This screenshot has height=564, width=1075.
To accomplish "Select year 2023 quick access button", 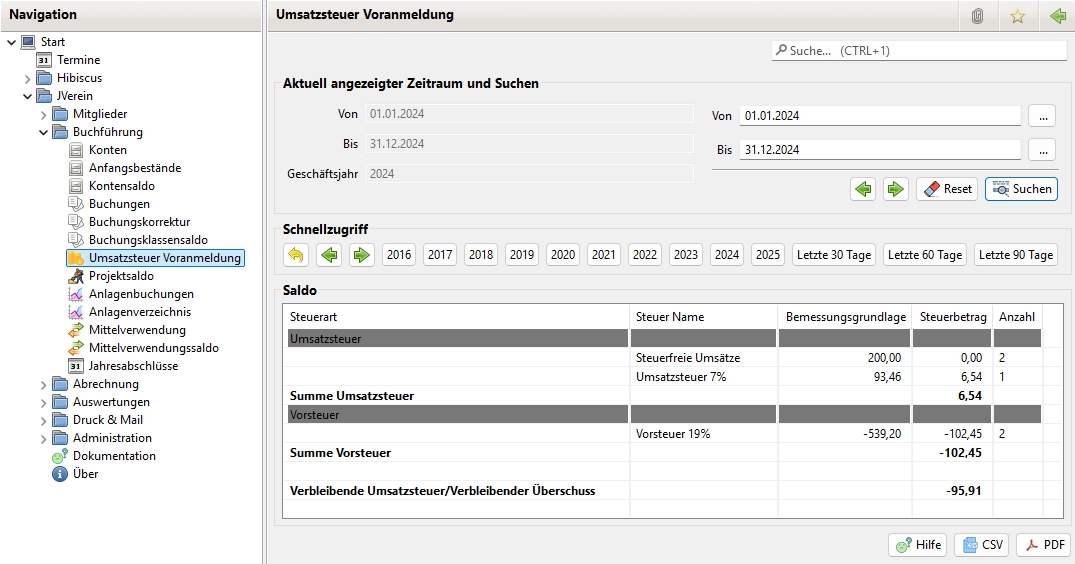I will click(x=686, y=255).
